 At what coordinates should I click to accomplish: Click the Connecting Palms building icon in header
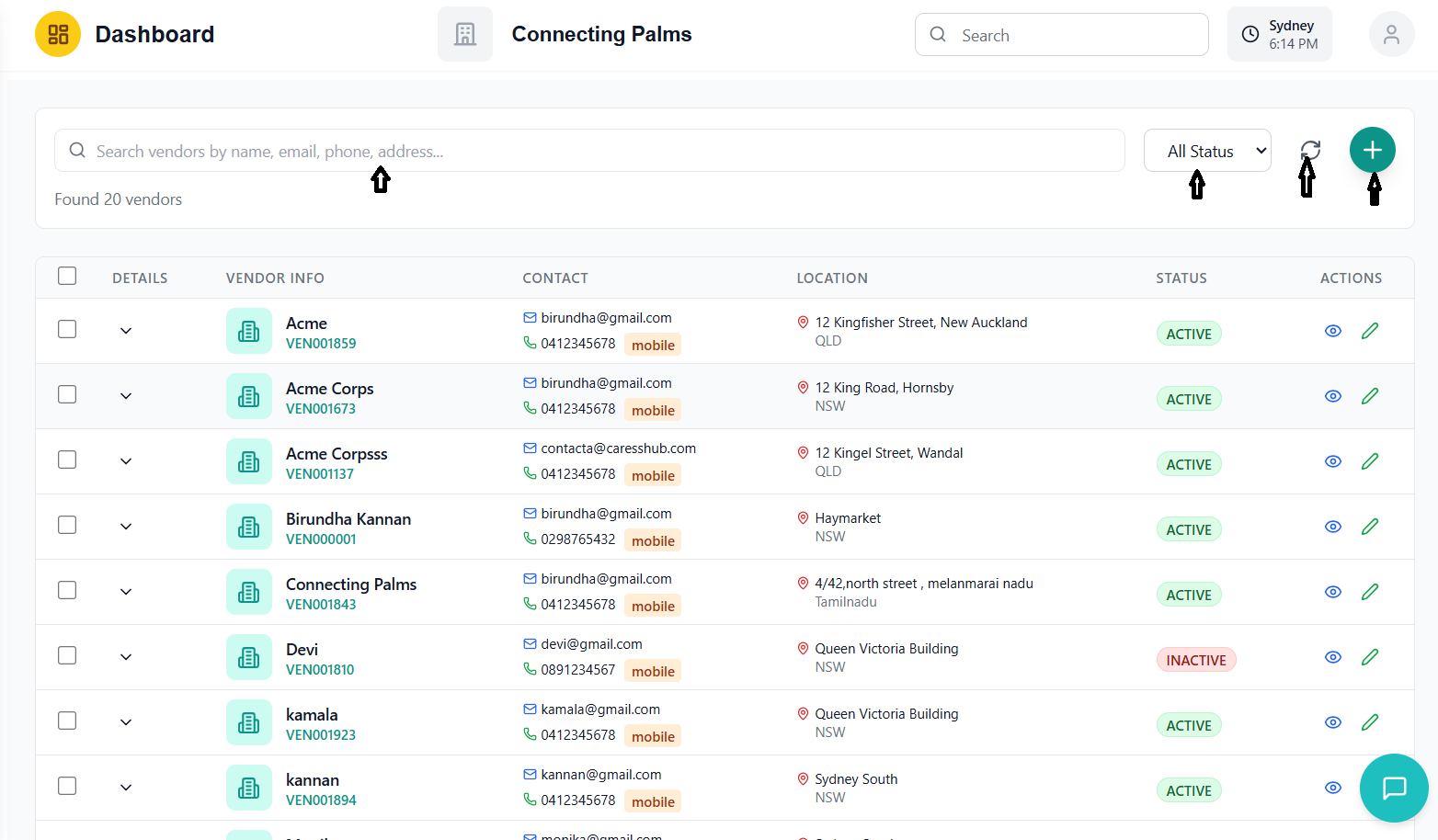(x=465, y=33)
